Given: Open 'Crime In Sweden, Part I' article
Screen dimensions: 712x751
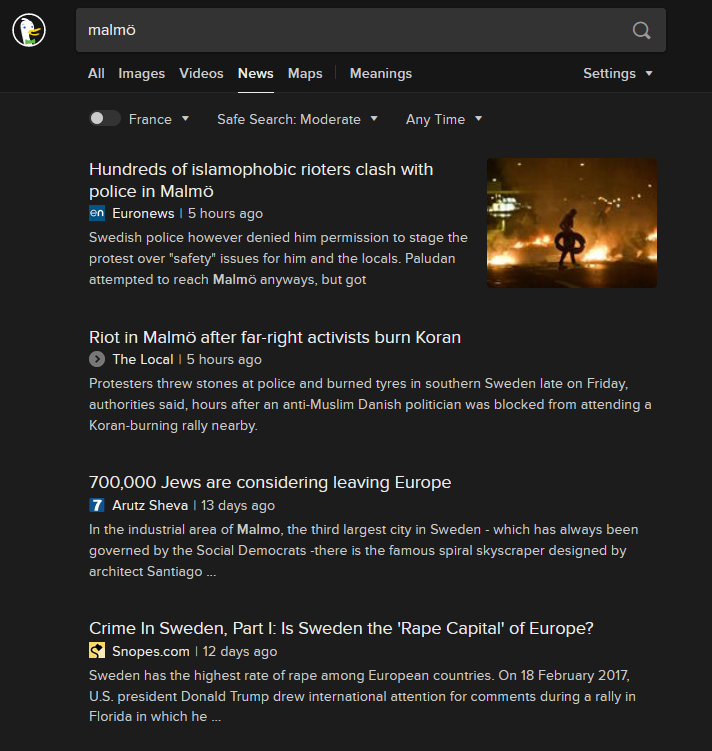Looking at the screenshot, I should click(x=341, y=628).
